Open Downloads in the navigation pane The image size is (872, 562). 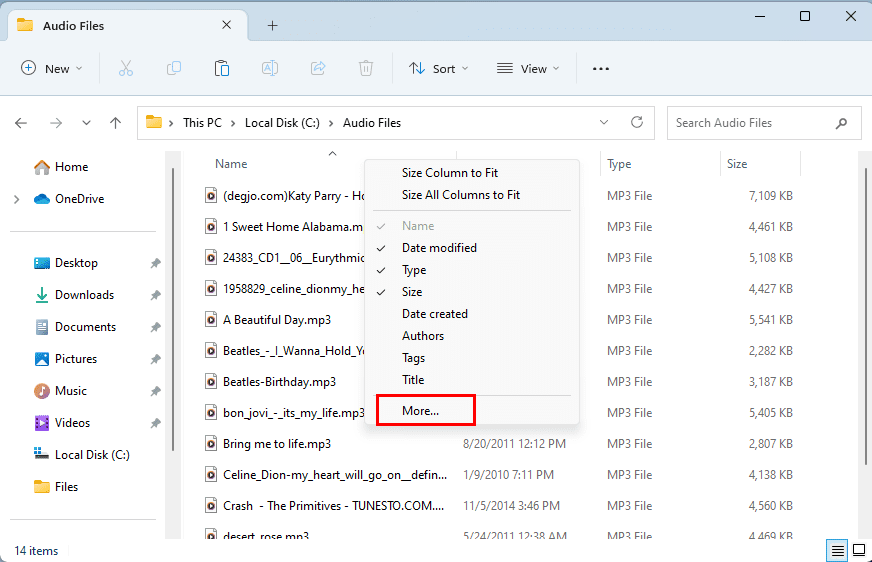tap(84, 295)
